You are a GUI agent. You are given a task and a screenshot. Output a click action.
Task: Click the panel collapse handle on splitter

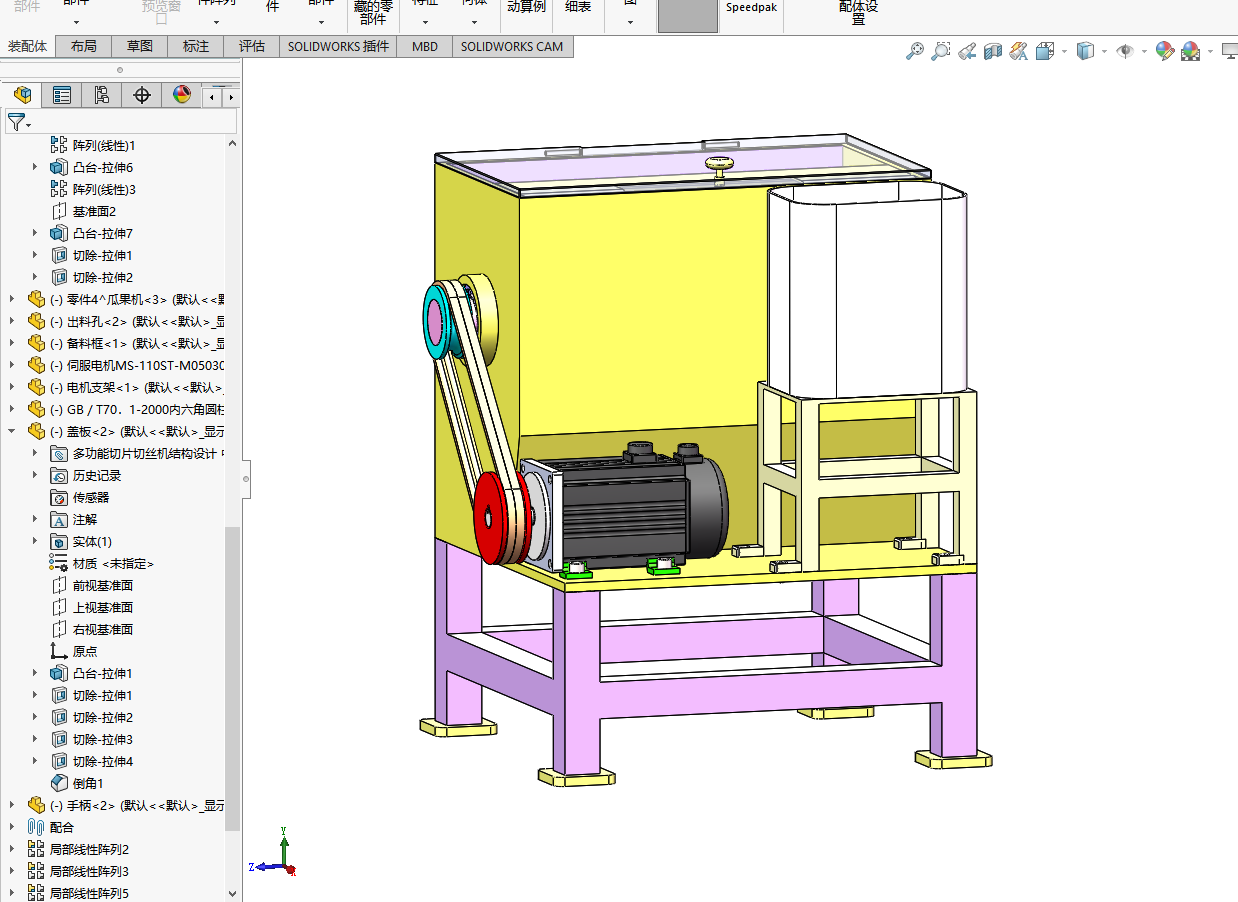point(247,480)
